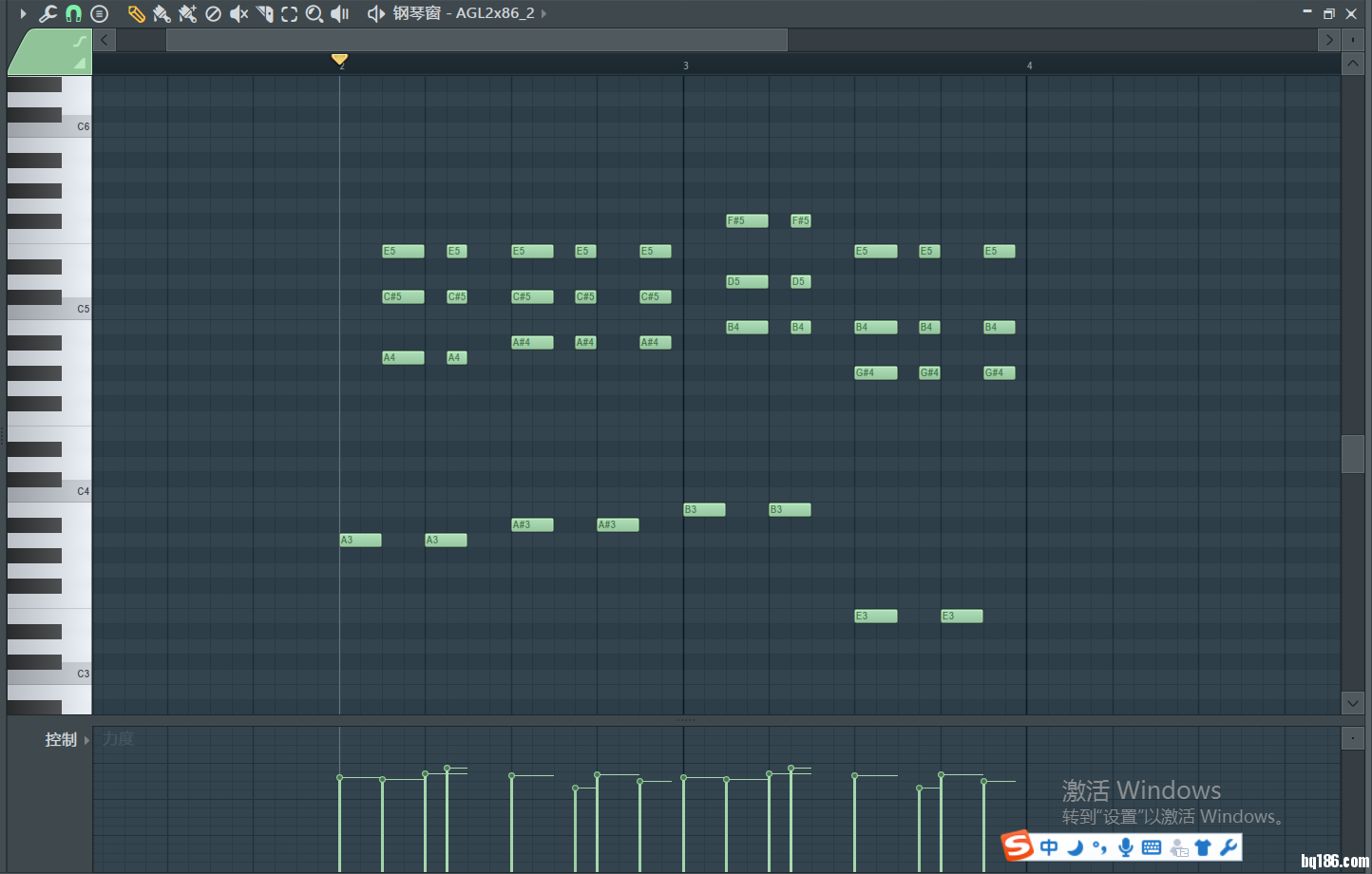Select the Playback scrub tool
1372x874 pixels.
(340, 13)
